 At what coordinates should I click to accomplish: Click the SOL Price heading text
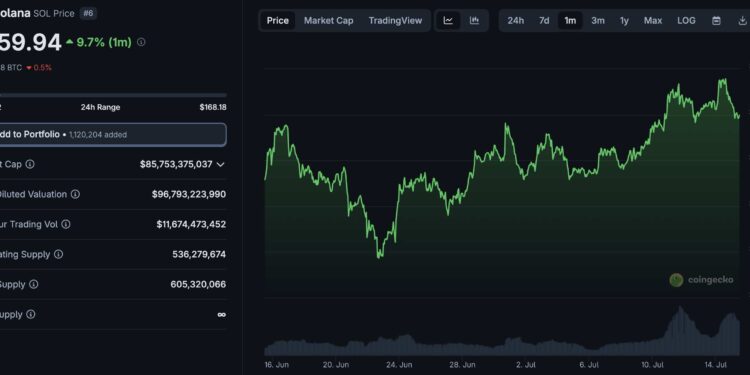click(x=54, y=13)
